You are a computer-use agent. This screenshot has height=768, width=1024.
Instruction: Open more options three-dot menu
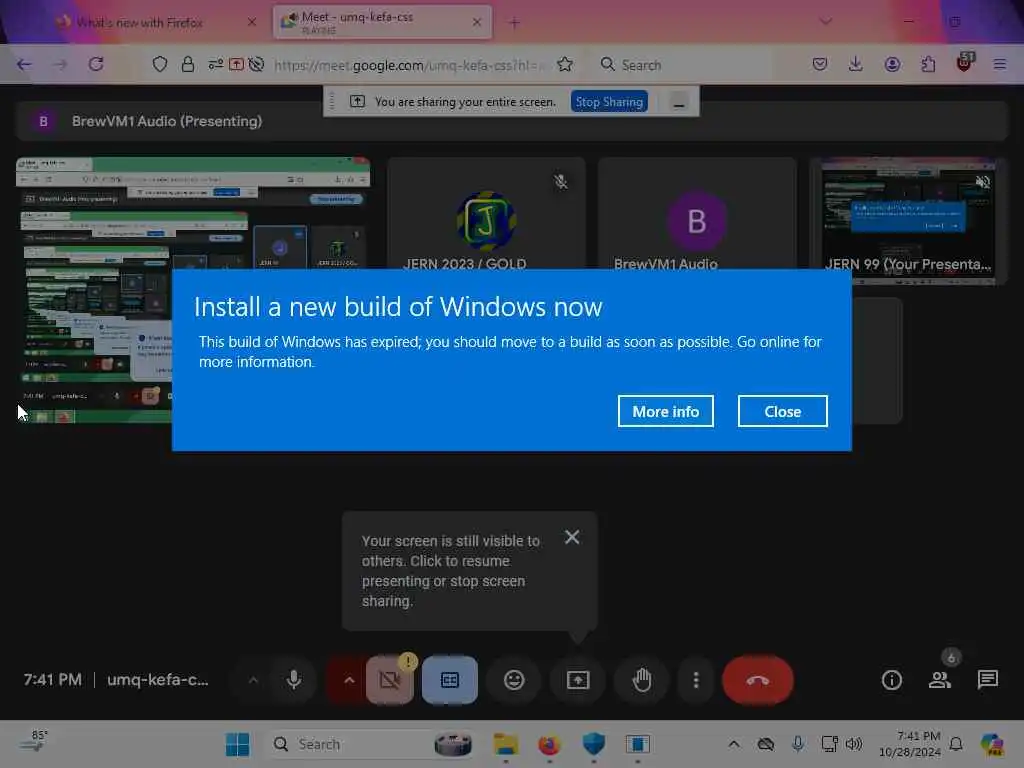(x=696, y=680)
